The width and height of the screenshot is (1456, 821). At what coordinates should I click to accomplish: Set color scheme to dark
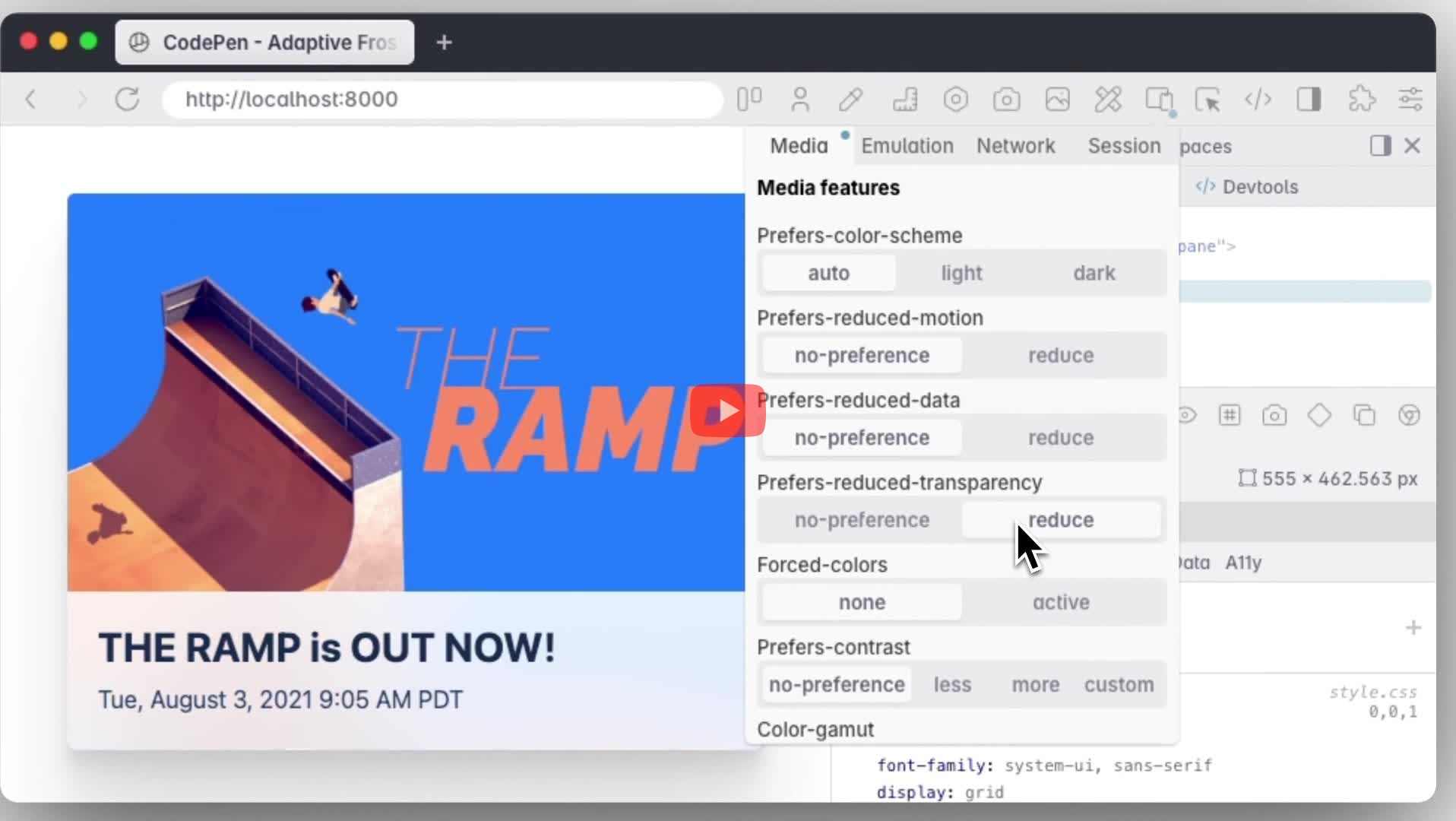(x=1094, y=273)
